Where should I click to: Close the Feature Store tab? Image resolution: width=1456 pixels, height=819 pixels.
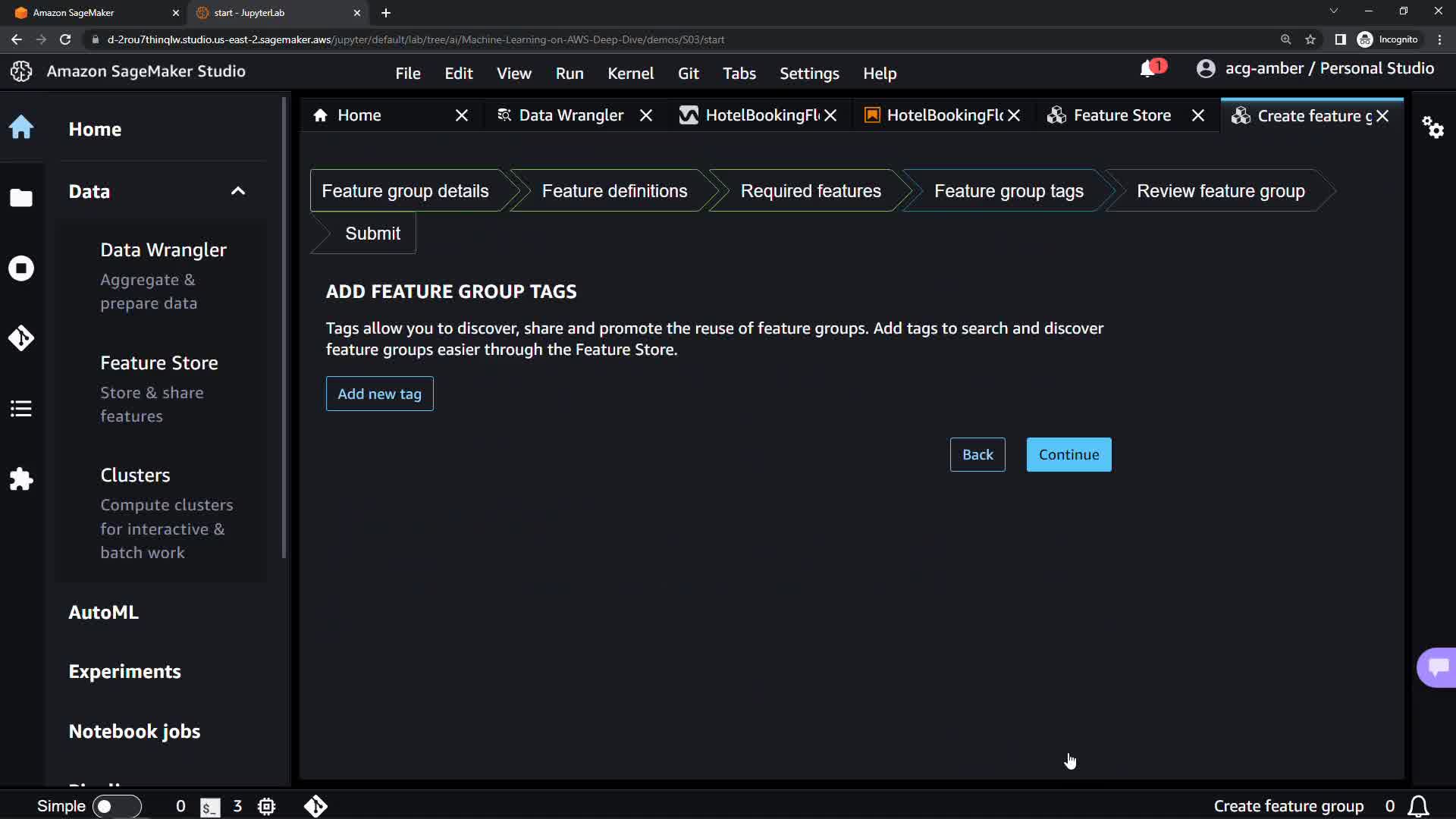pos(1198,115)
